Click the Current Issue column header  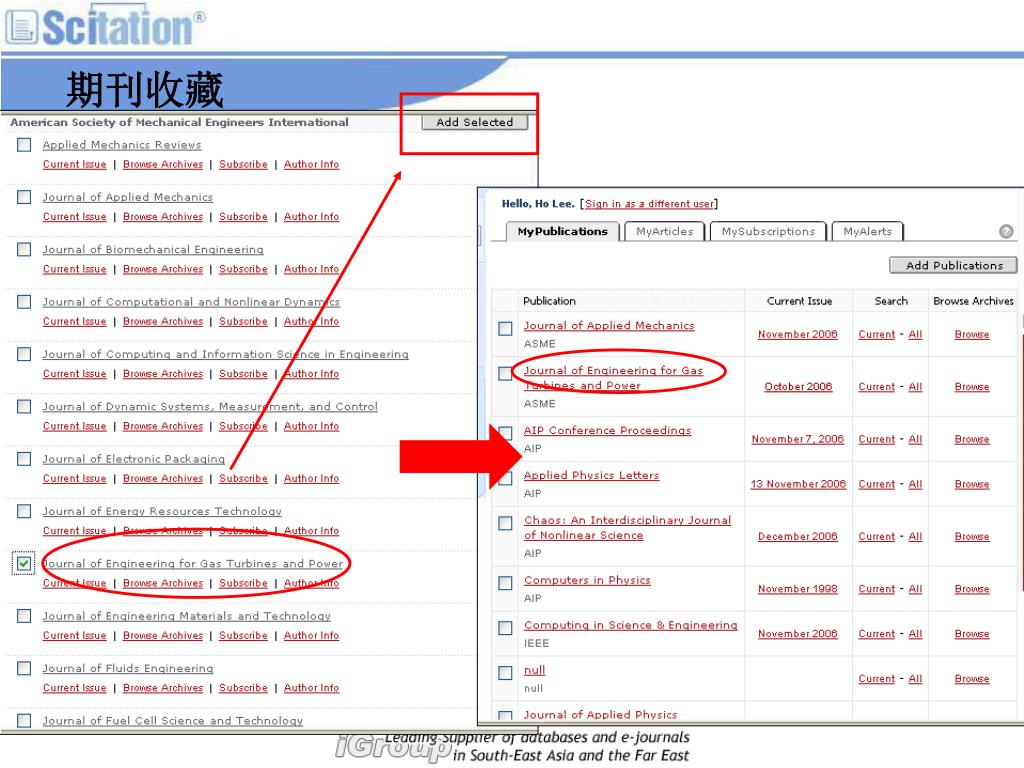[x=799, y=301]
